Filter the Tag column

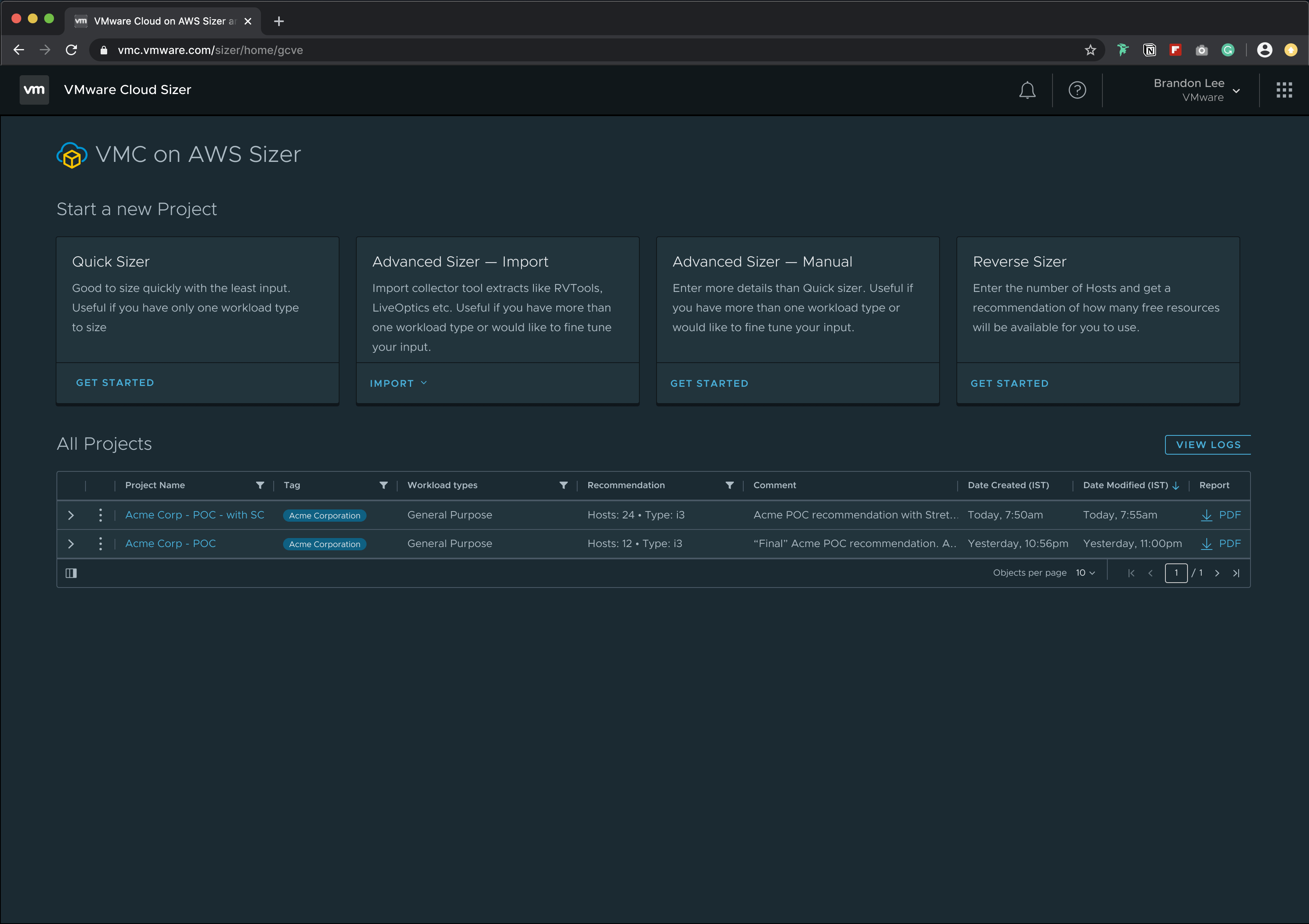[x=384, y=485]
